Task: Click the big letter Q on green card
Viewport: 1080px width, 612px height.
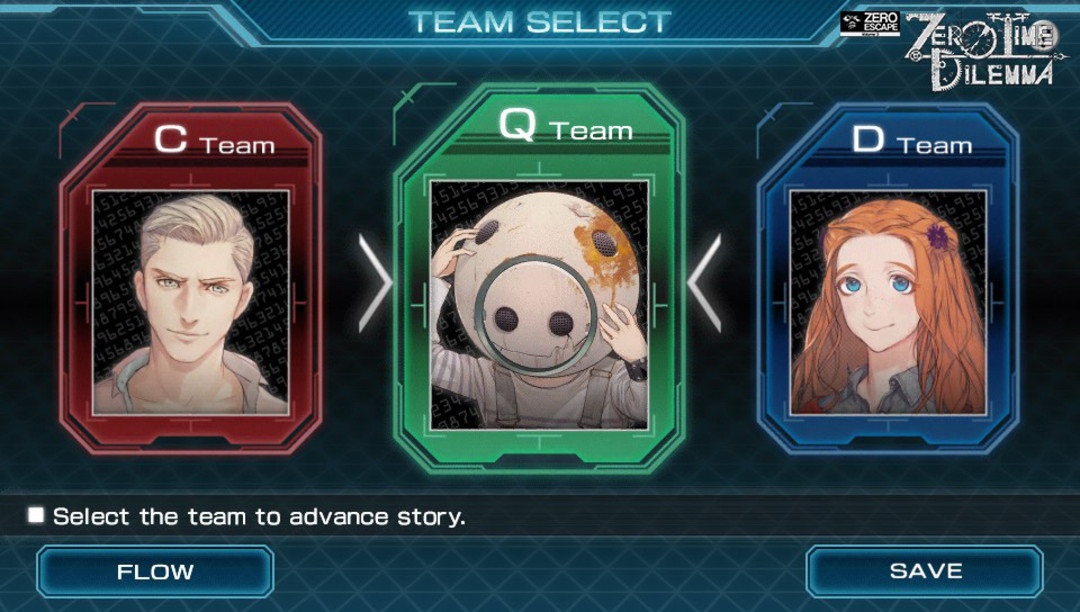Action: (x=517, y=125)
